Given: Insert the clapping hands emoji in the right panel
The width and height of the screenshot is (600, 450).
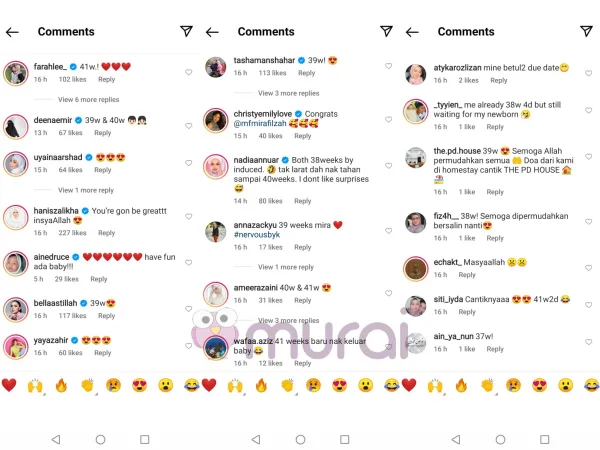Looking at the screenshot, I should point(488,385).
